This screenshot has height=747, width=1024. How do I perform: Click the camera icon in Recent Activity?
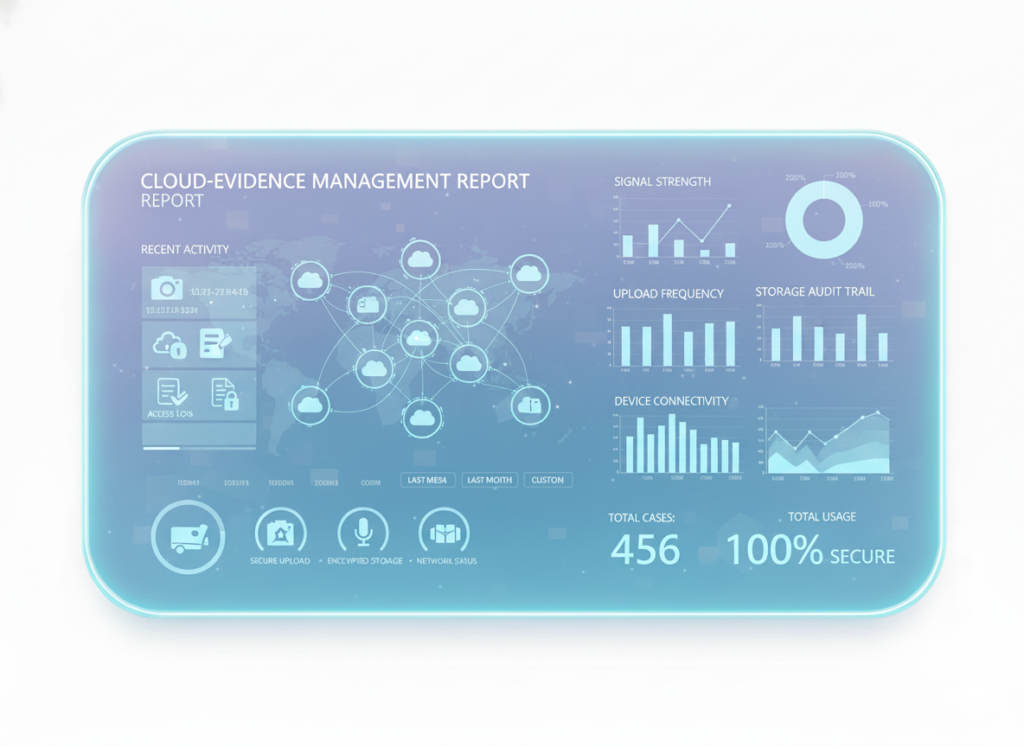click(x=166, y=289)
